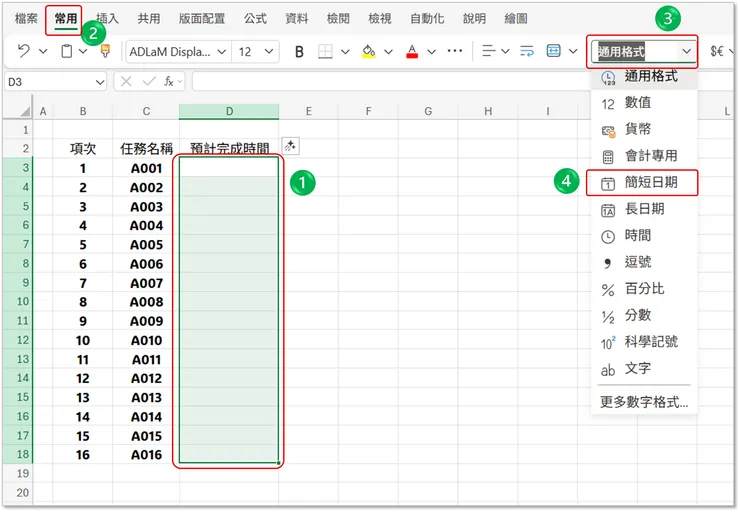
Task: Click the $€ currency format icon
Action: point(717,51)
